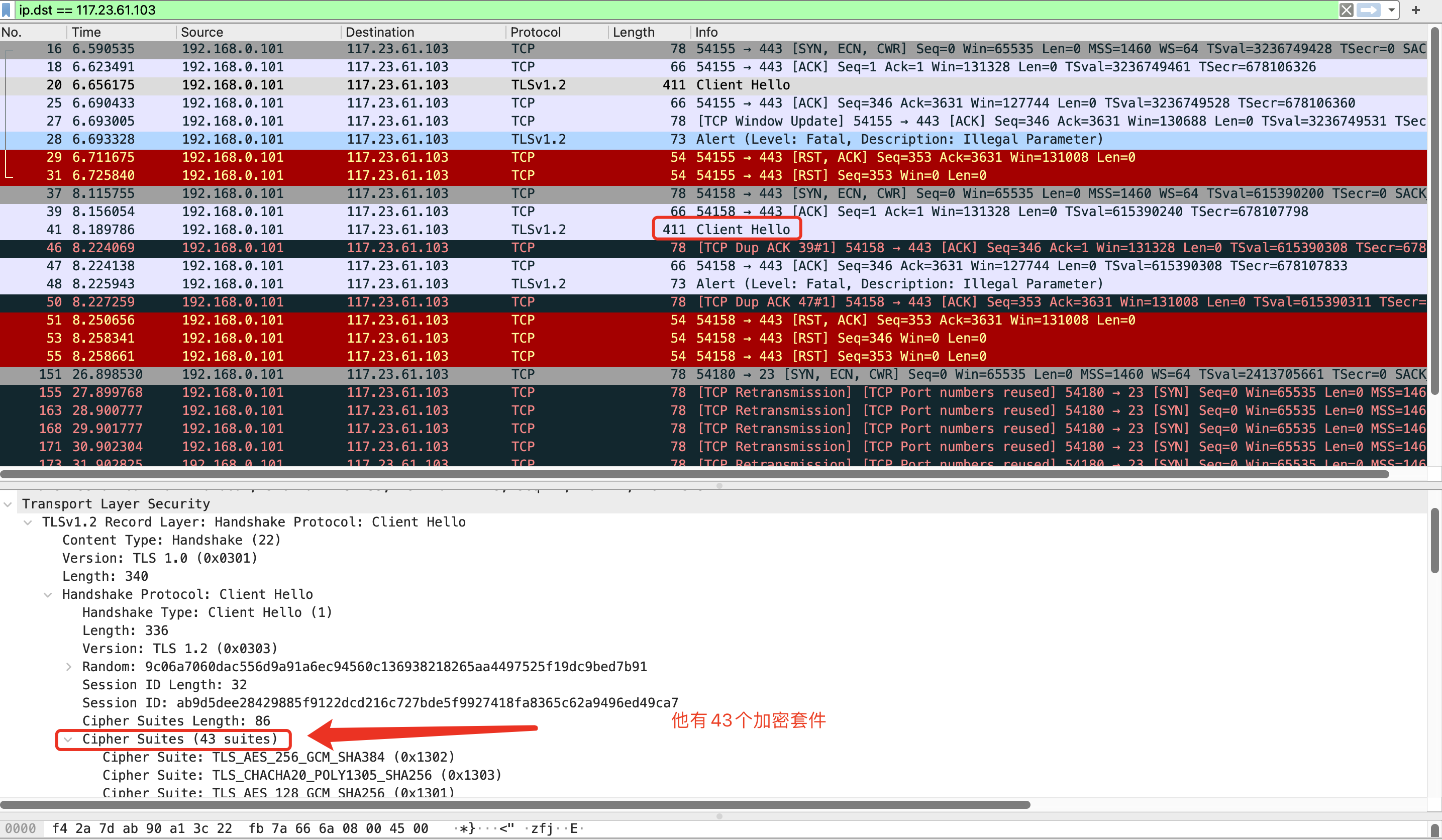This screenshot has height=840, width=1442.
Task: Sort packets by the Protocol column
Action: tap(535, 32)
